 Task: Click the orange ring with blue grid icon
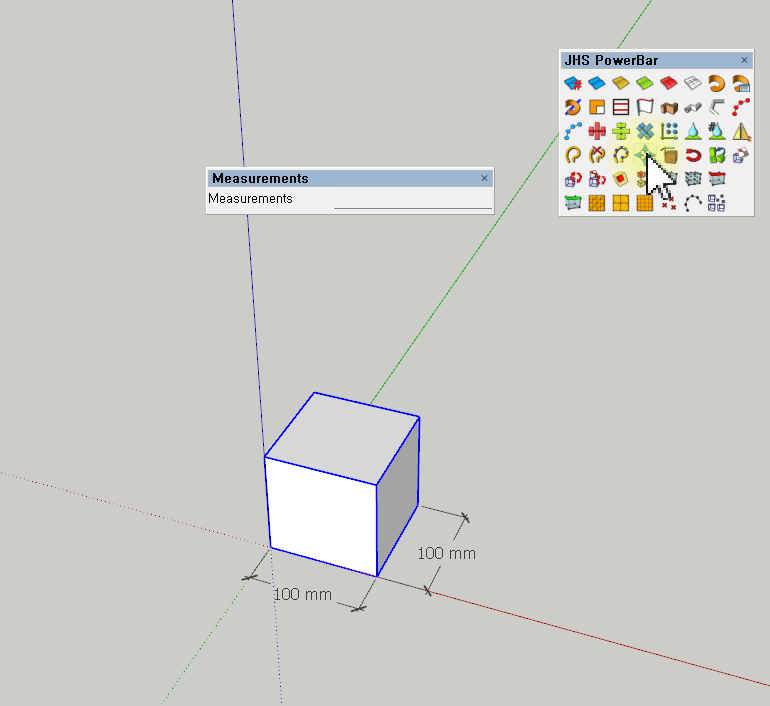tap(741, 83)
